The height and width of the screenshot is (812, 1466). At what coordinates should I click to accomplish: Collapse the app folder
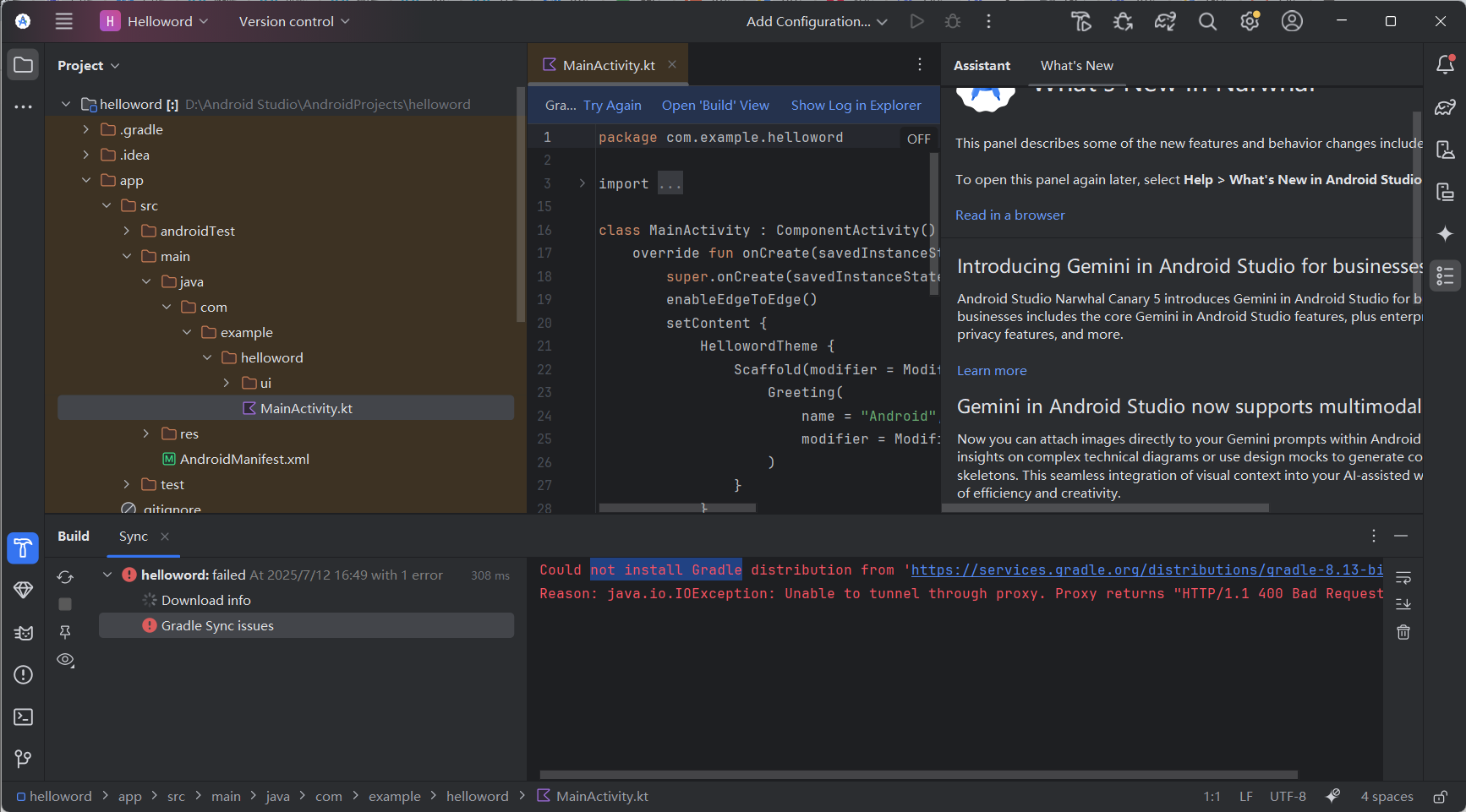pos(85,180)
